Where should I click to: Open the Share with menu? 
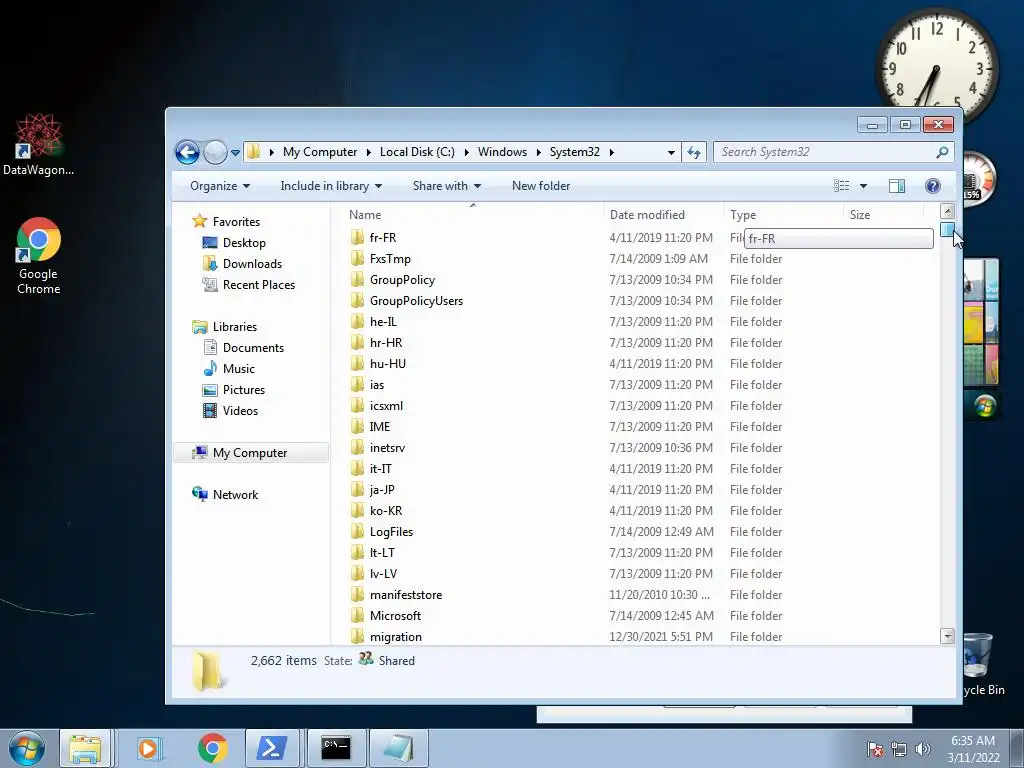(447, 186)
